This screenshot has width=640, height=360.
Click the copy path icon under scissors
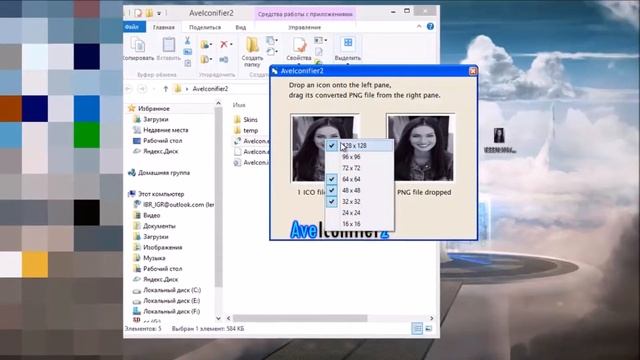(188, 52)
